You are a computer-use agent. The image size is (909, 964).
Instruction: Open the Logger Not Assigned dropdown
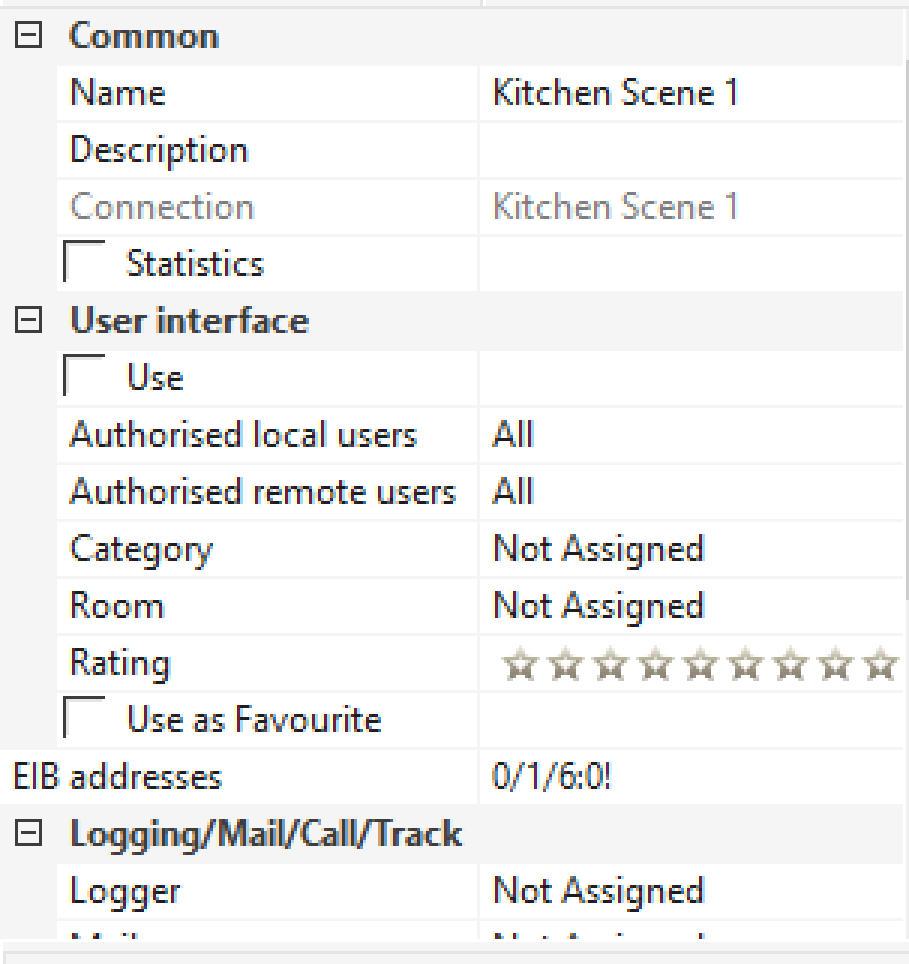click(690, 892)
